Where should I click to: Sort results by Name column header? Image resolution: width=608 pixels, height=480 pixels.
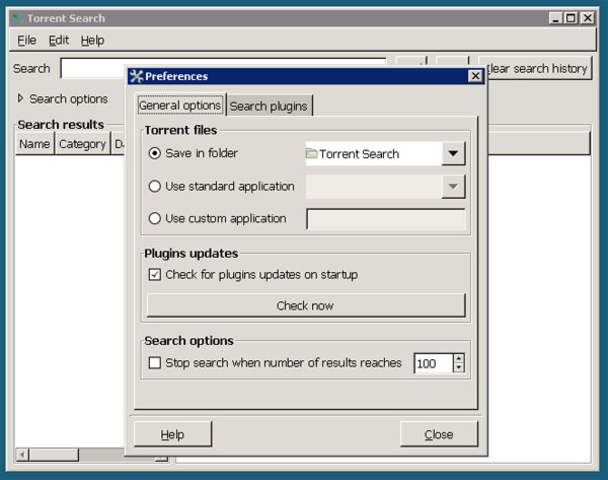point(35,144)
